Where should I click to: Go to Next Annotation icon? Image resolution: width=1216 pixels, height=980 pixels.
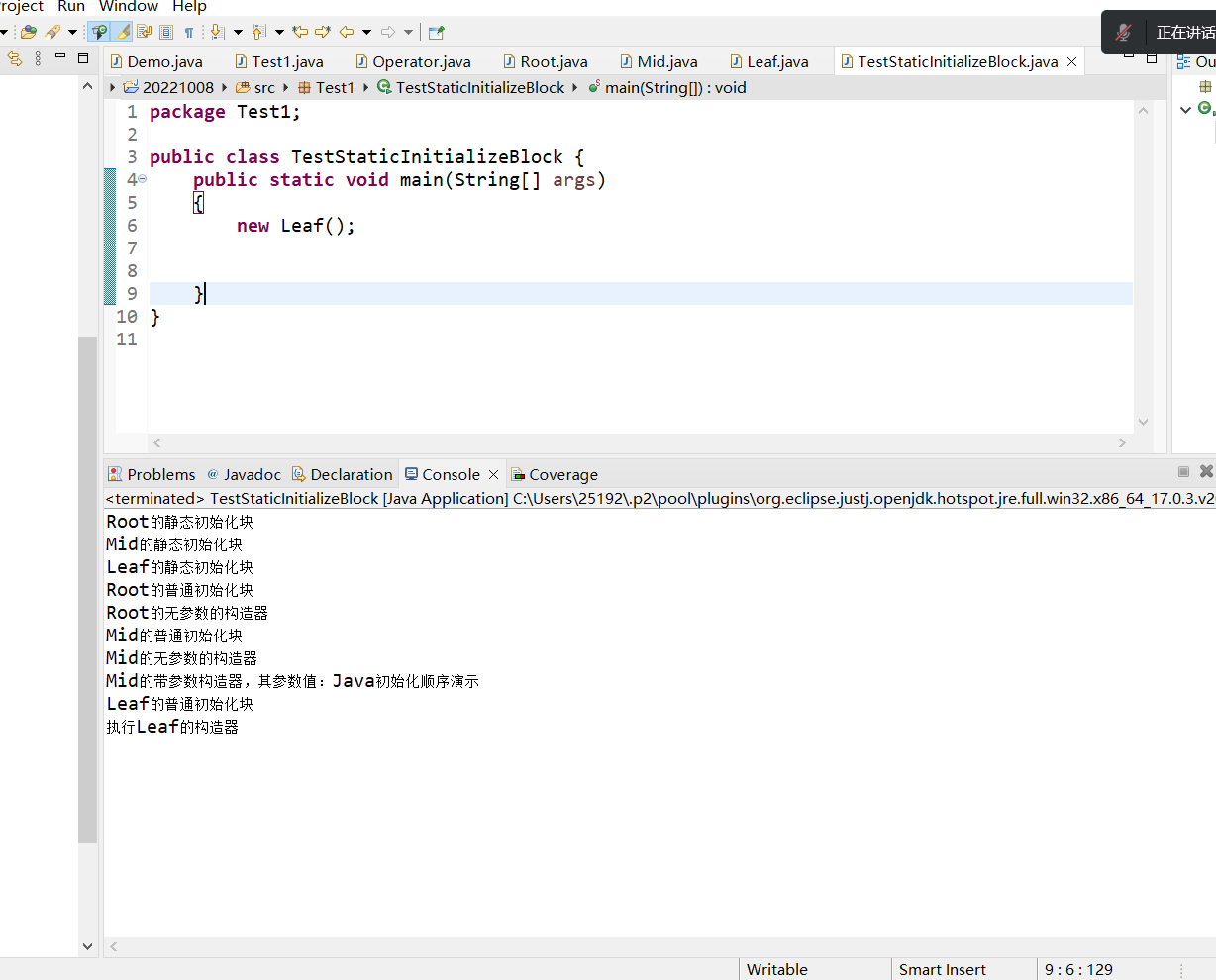tap(217, 32)
